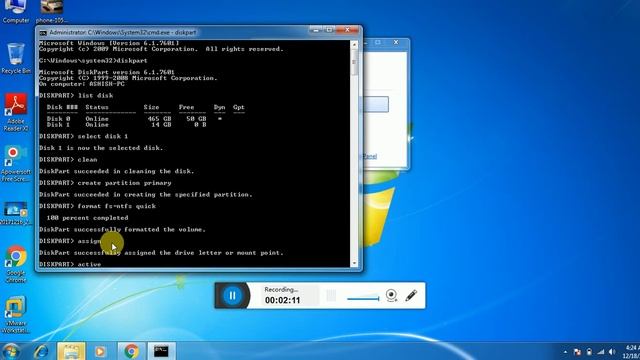
Task: Switch to Chrome in the taskbar
Action: [x=131, y=351]
